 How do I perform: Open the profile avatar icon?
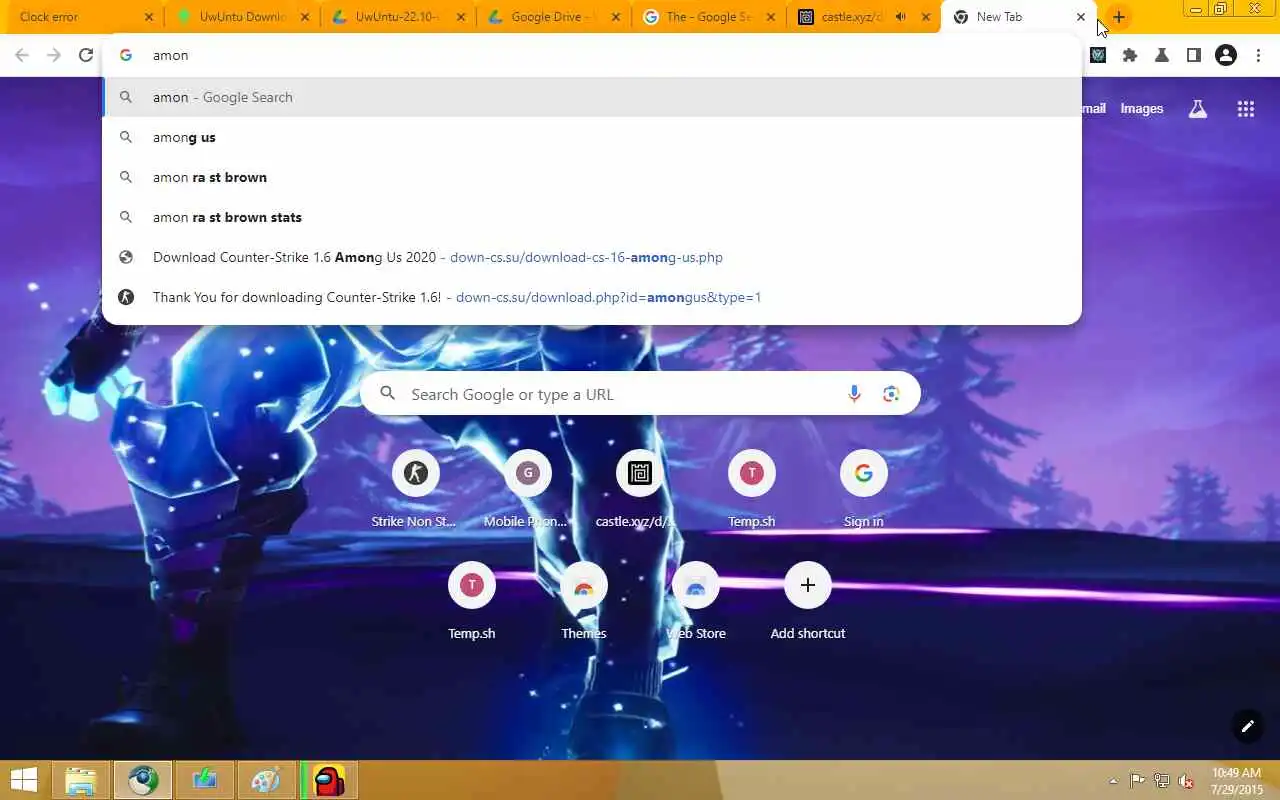coord(1226,56)
